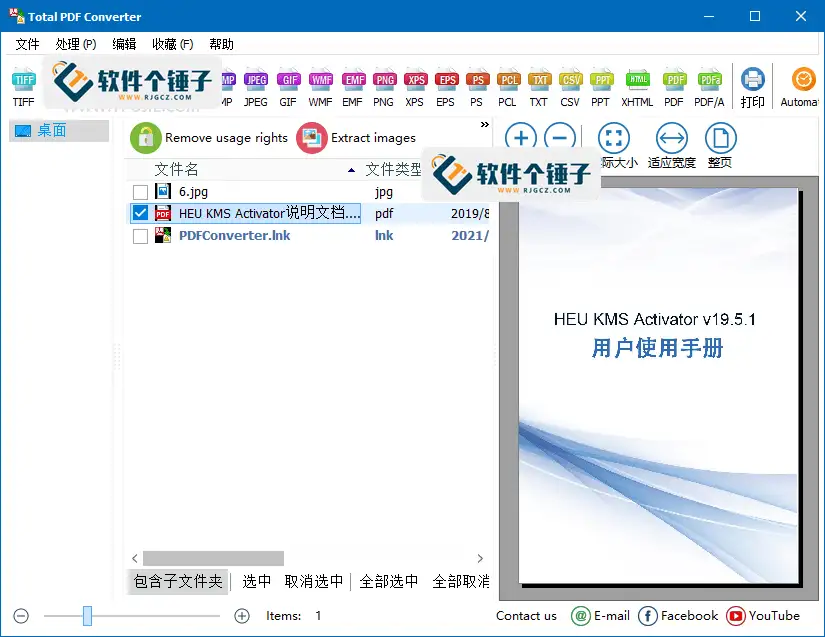Open the 处理(P) menu
The height and width of the screenshot is (637, 825).
(75, 43)
